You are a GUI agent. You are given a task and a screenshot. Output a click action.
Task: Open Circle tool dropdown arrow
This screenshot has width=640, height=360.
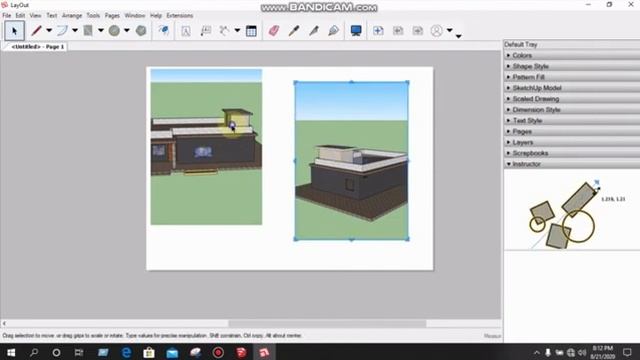pyautogui.click(x=127, y=30)
